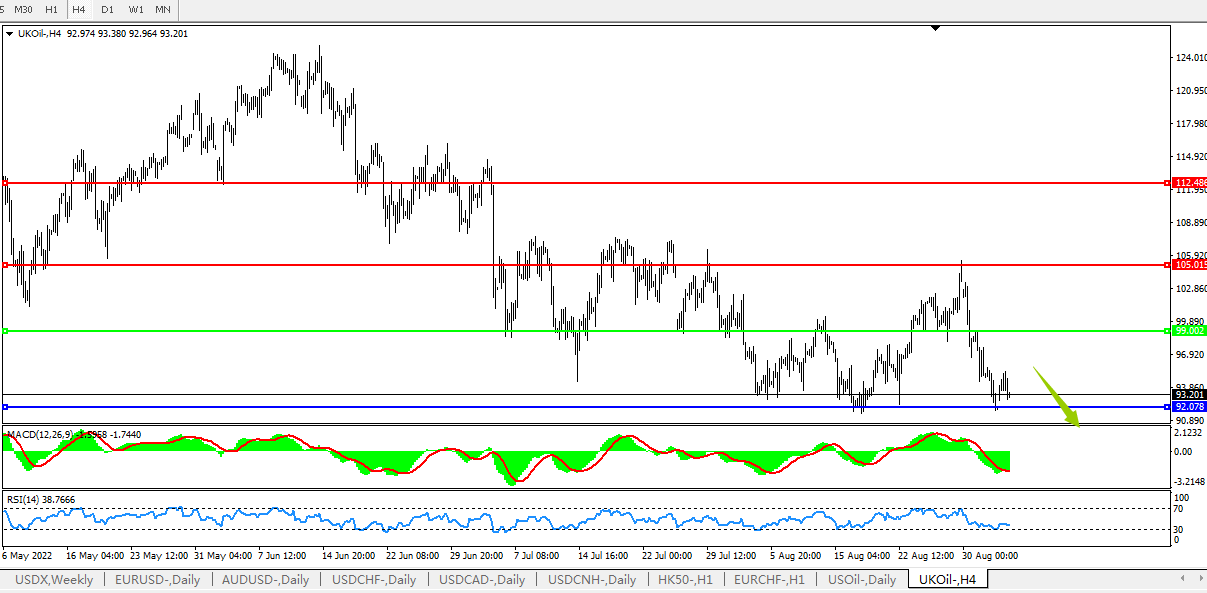The image size is (1207, 593).
Task: Switch to the MN monthly timeframe
Action: (163, 9)
